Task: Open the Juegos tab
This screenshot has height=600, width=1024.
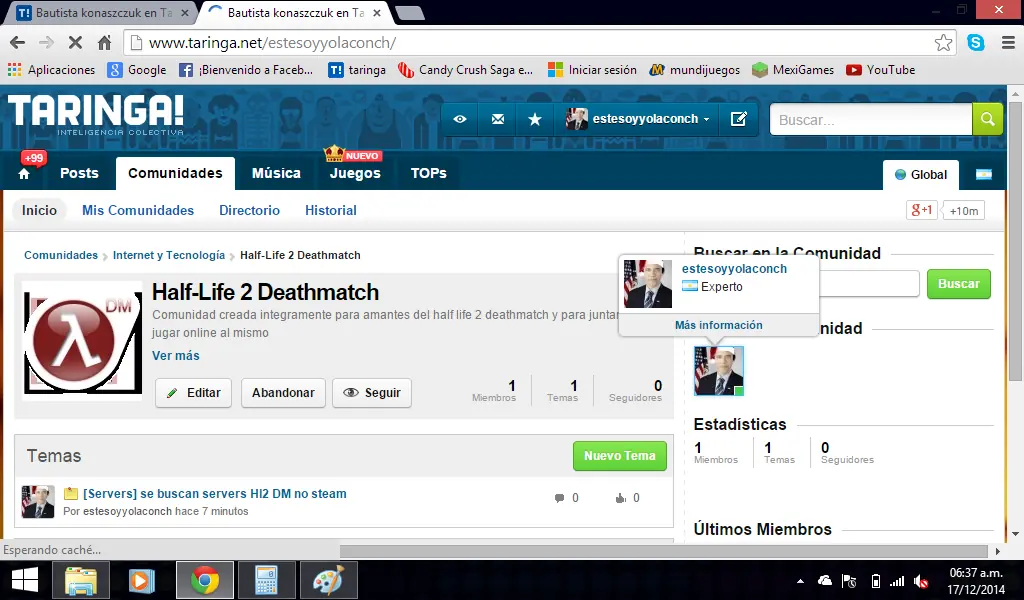Action: coord(355,173)
